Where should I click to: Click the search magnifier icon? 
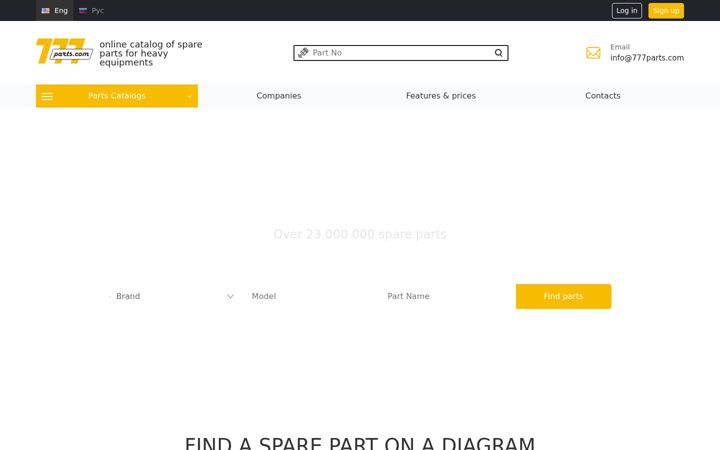click(498, 53)
